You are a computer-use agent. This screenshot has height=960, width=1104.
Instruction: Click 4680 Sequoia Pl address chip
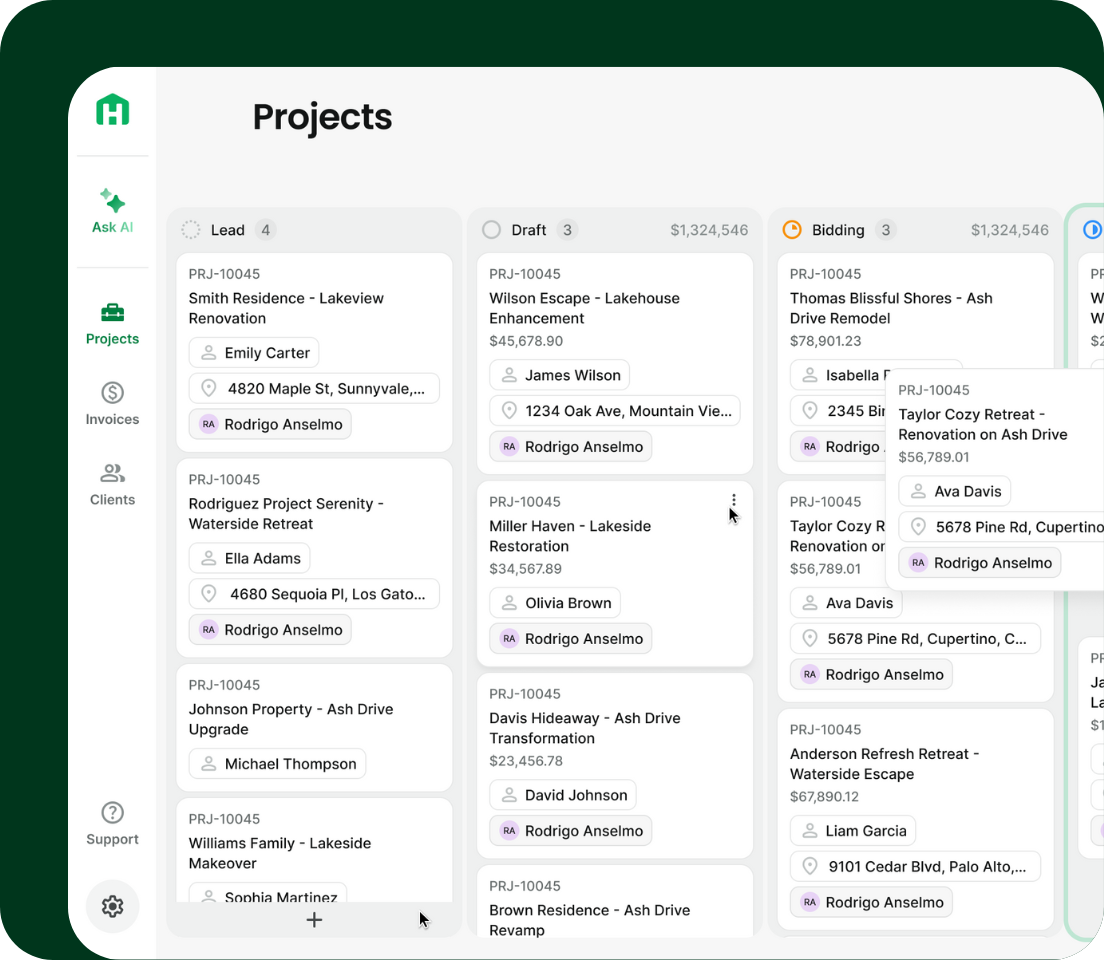tap(314, 594)
